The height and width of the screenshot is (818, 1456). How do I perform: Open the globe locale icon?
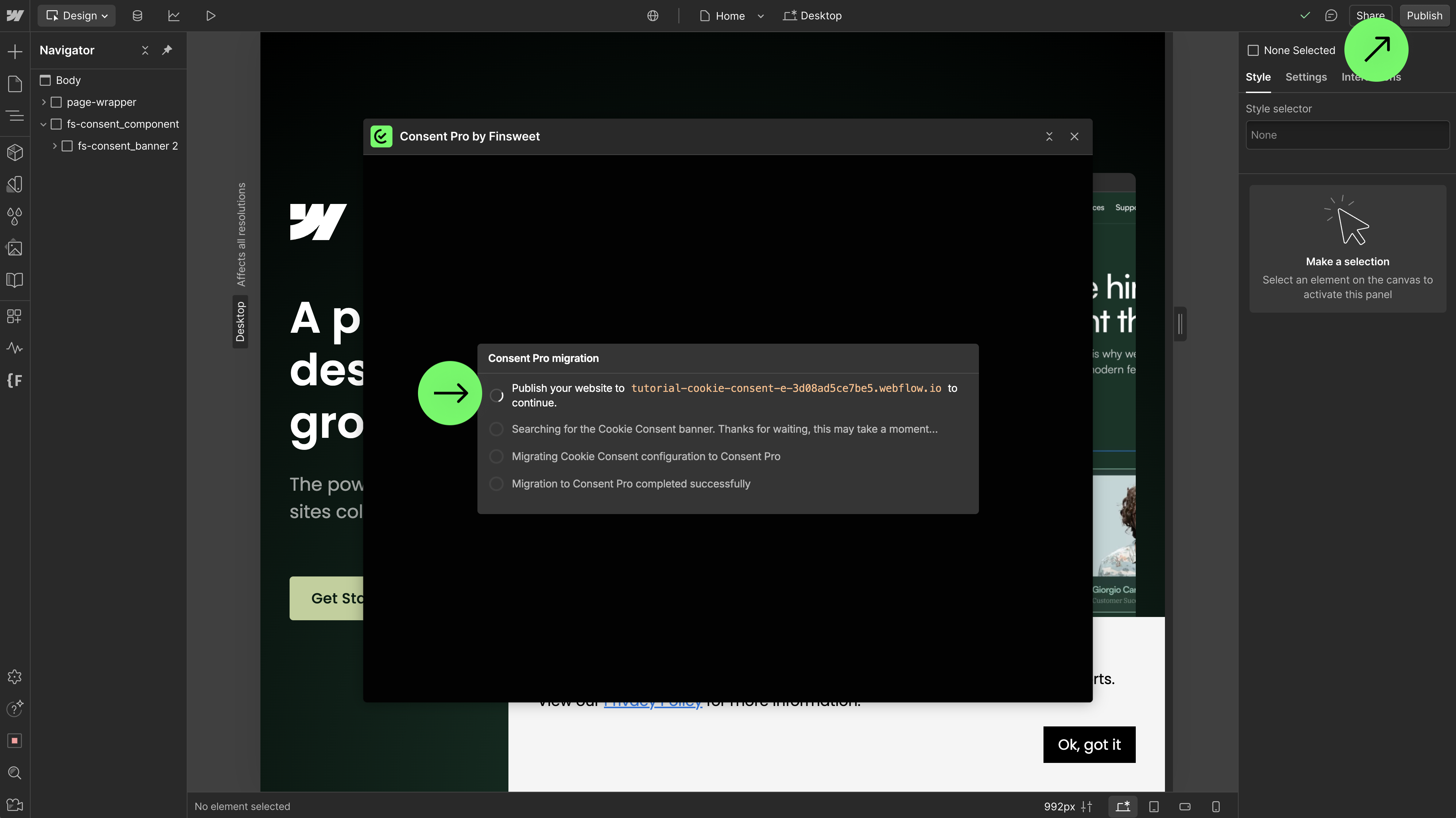coord(653,16)
